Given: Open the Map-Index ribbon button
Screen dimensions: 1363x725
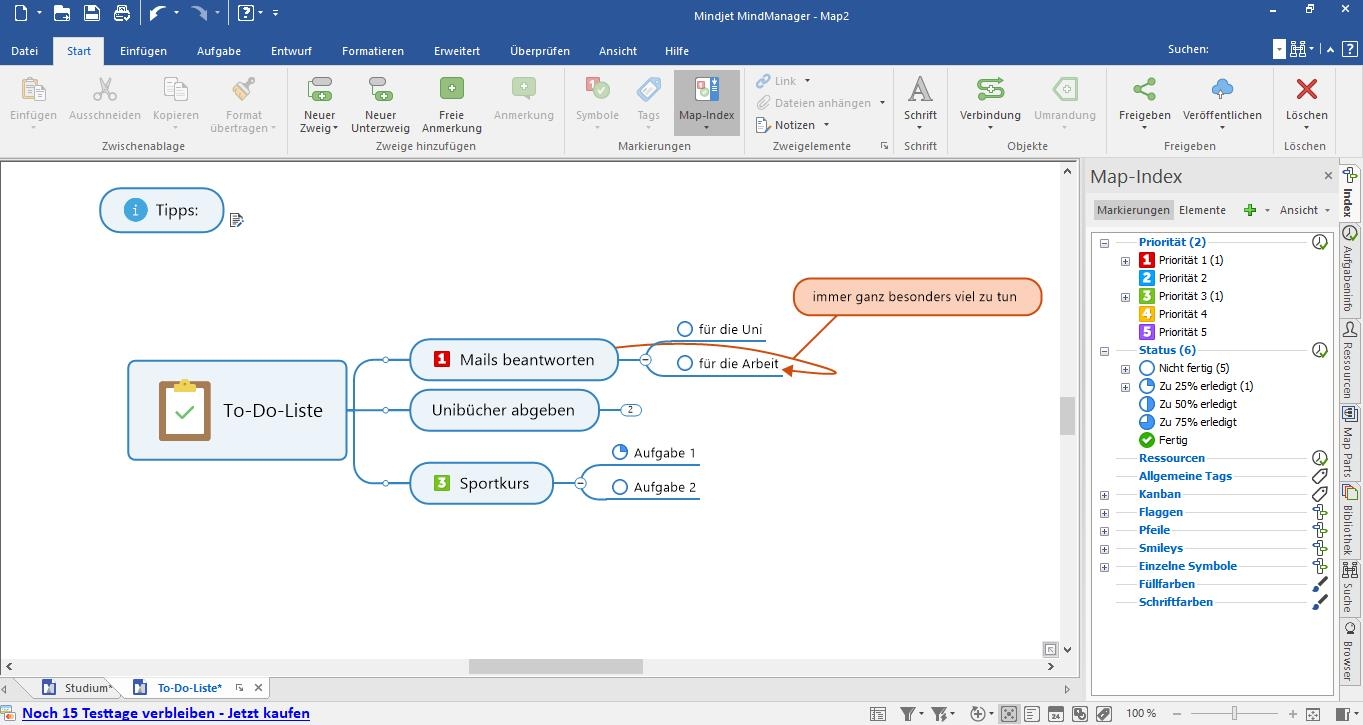Looking at the screenshot, I should pos(706,90).
